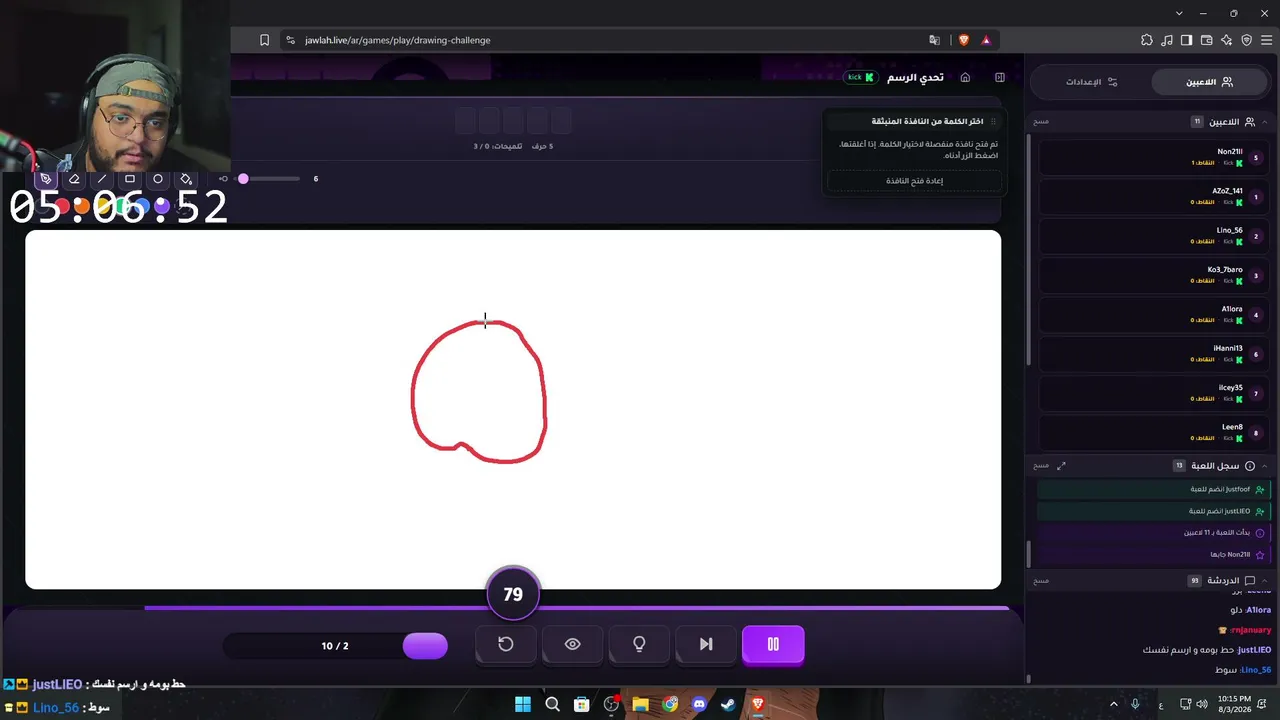Click the translate page icon in address bar
The image size is (1280, 720).
tap(934, 40)
